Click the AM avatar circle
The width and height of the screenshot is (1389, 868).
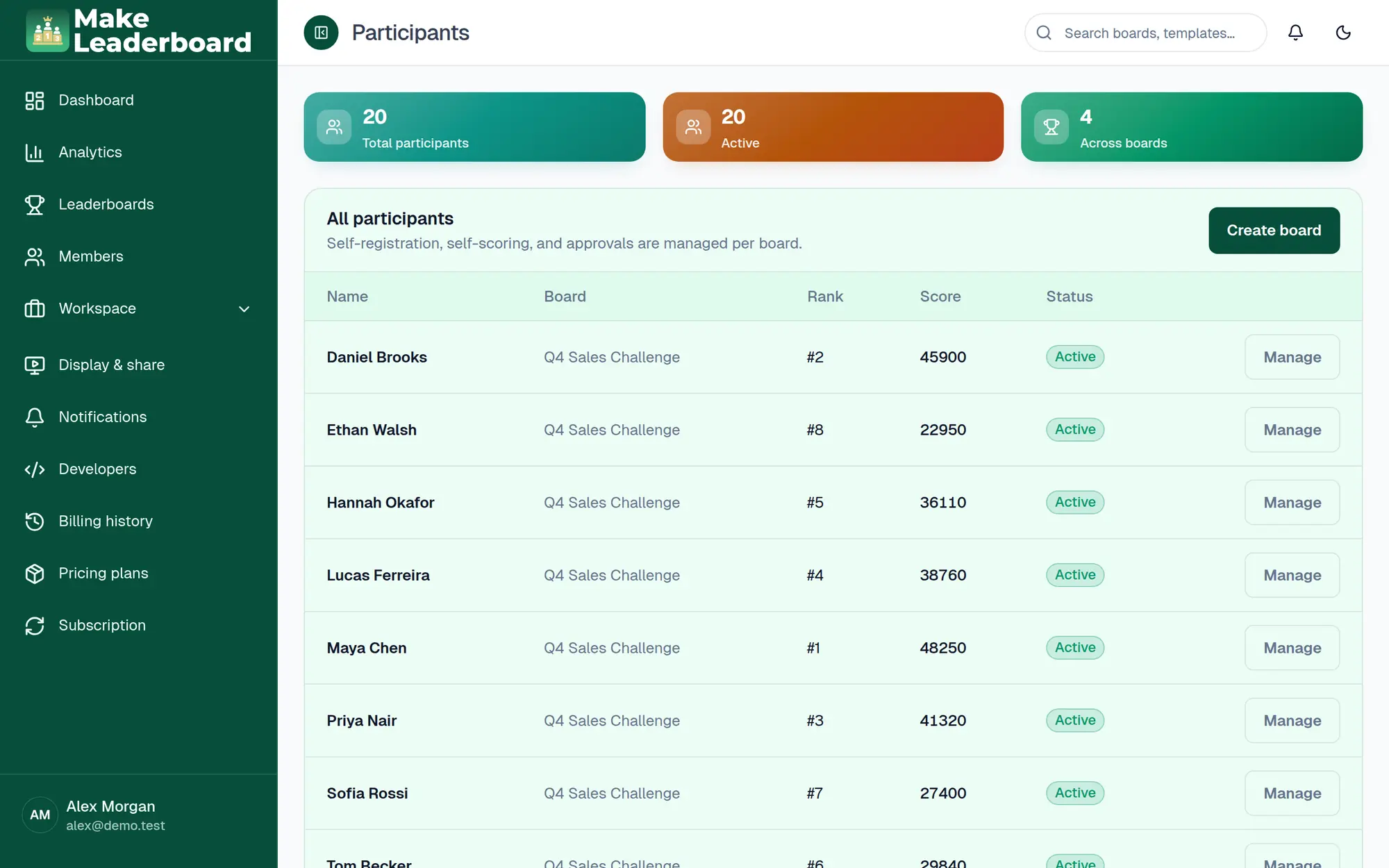[x=40, y=815]
